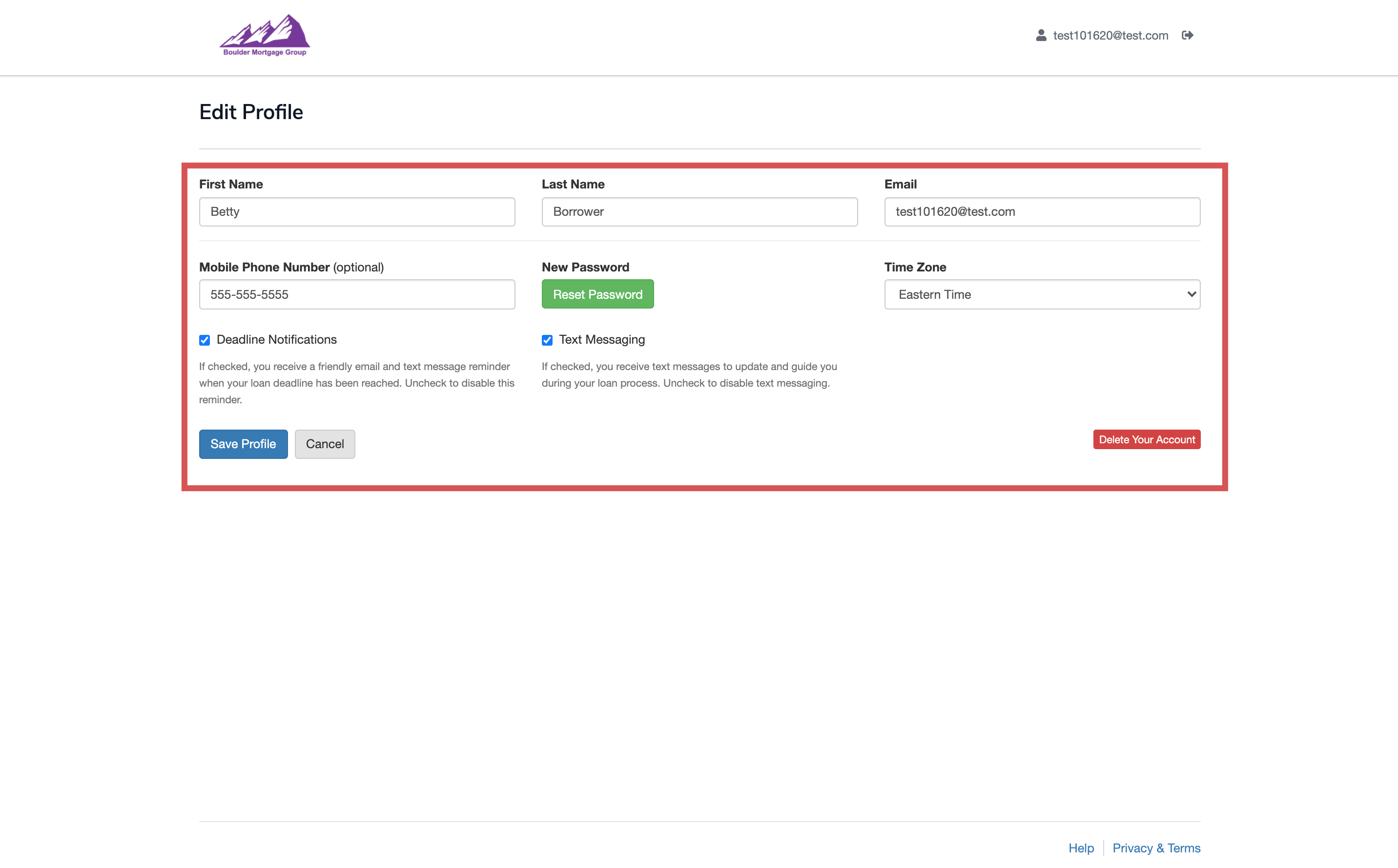
Task: Click into the Last Name field
Action: tap(699, 212)
